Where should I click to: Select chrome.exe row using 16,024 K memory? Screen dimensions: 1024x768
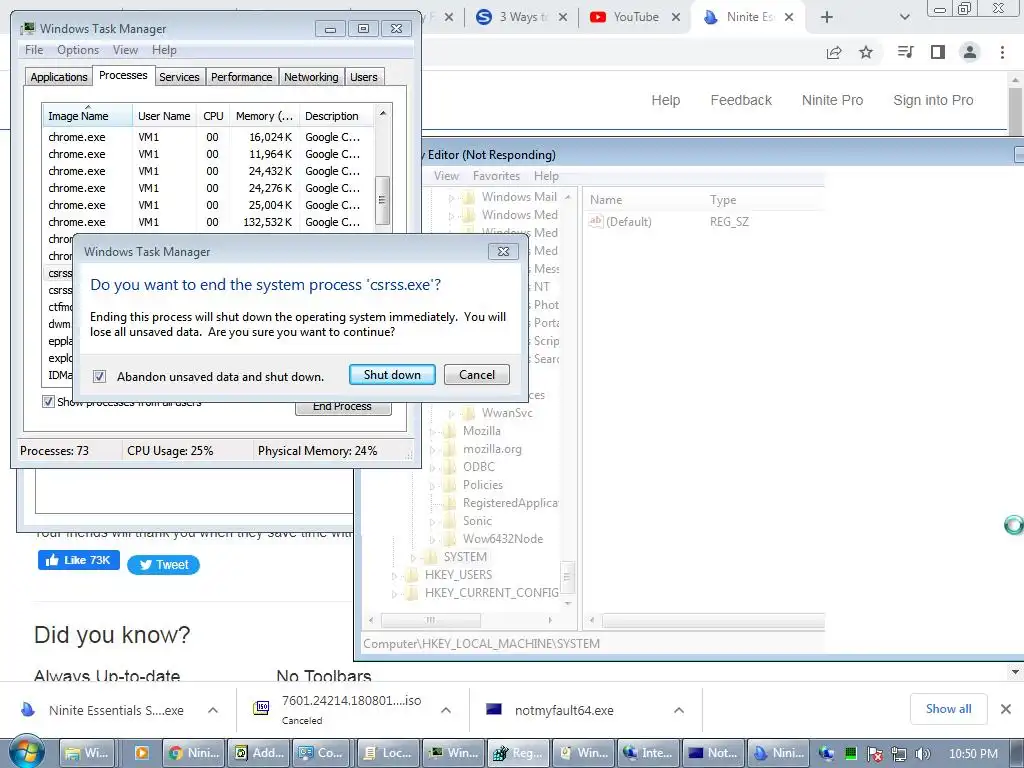[x=208, y=137]
